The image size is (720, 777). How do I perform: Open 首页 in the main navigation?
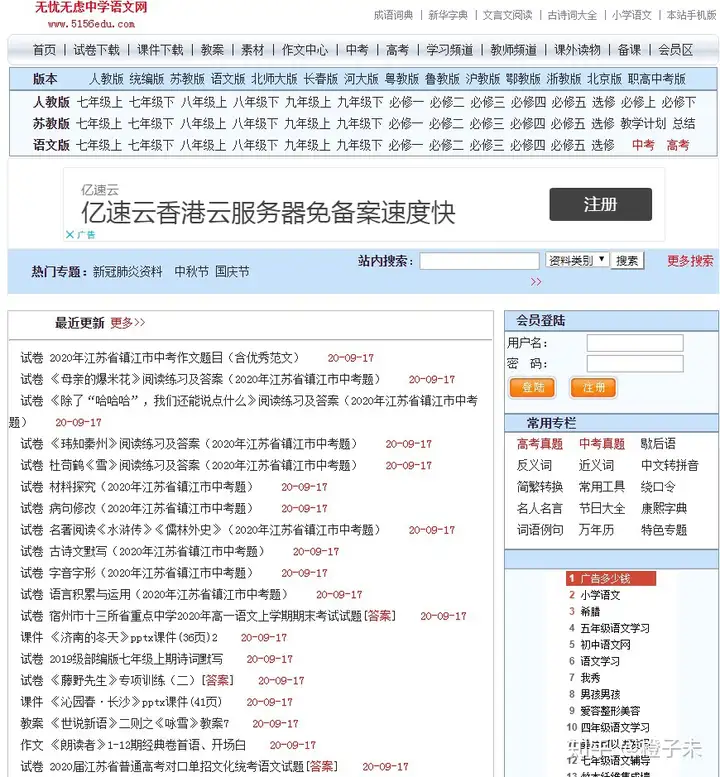tap(45, 50)
